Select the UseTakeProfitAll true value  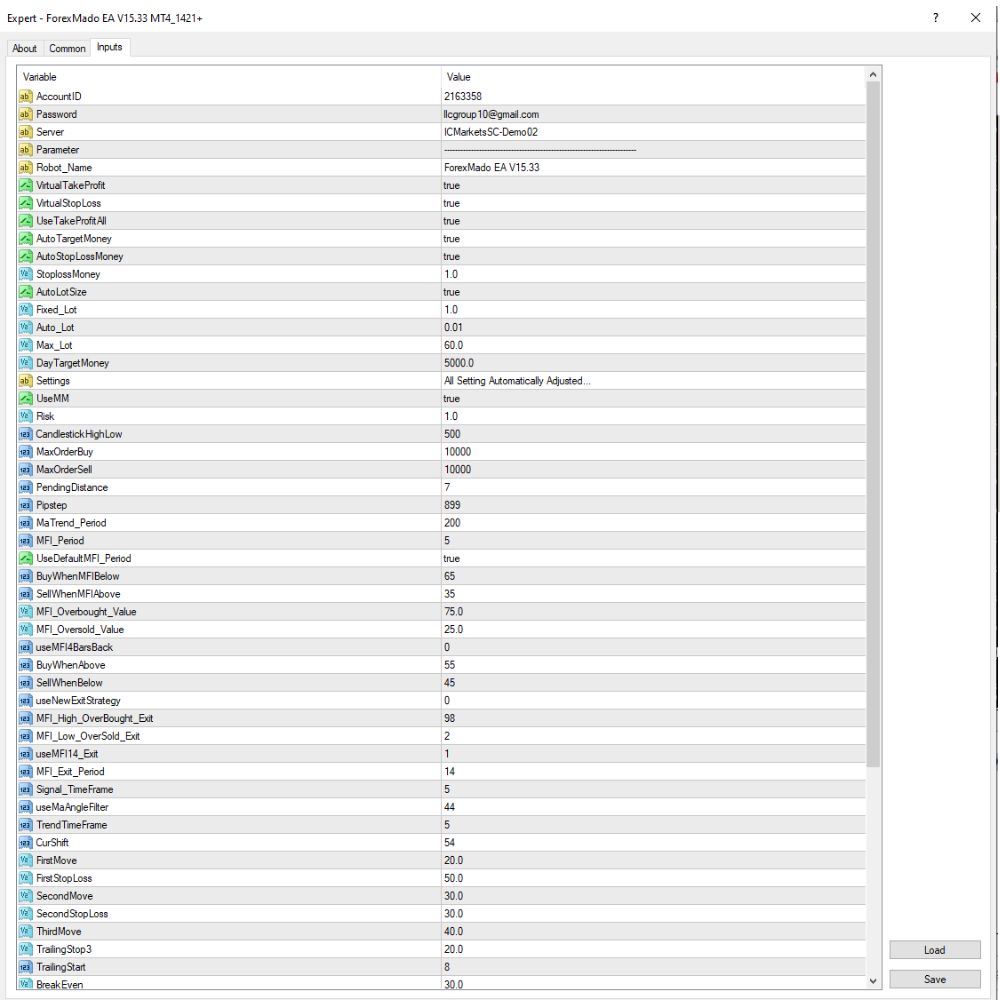(452, 221)
